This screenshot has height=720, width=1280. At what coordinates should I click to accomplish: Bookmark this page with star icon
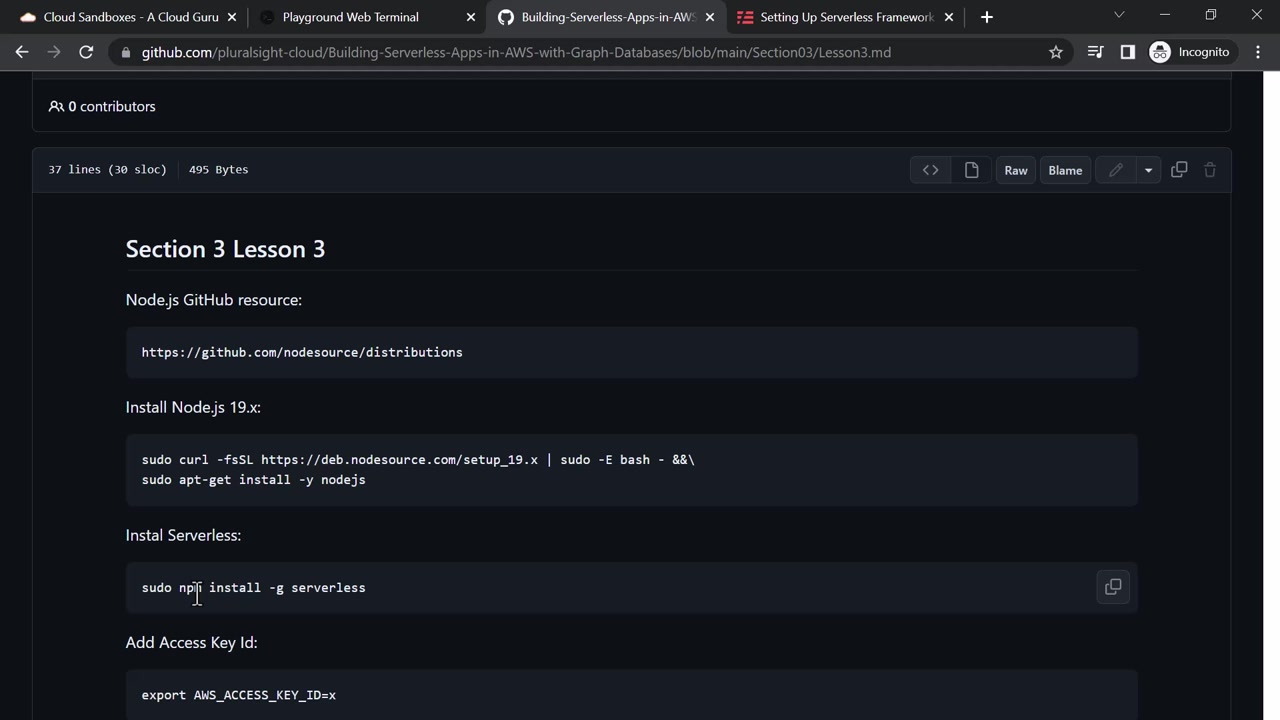[1056, 52]
